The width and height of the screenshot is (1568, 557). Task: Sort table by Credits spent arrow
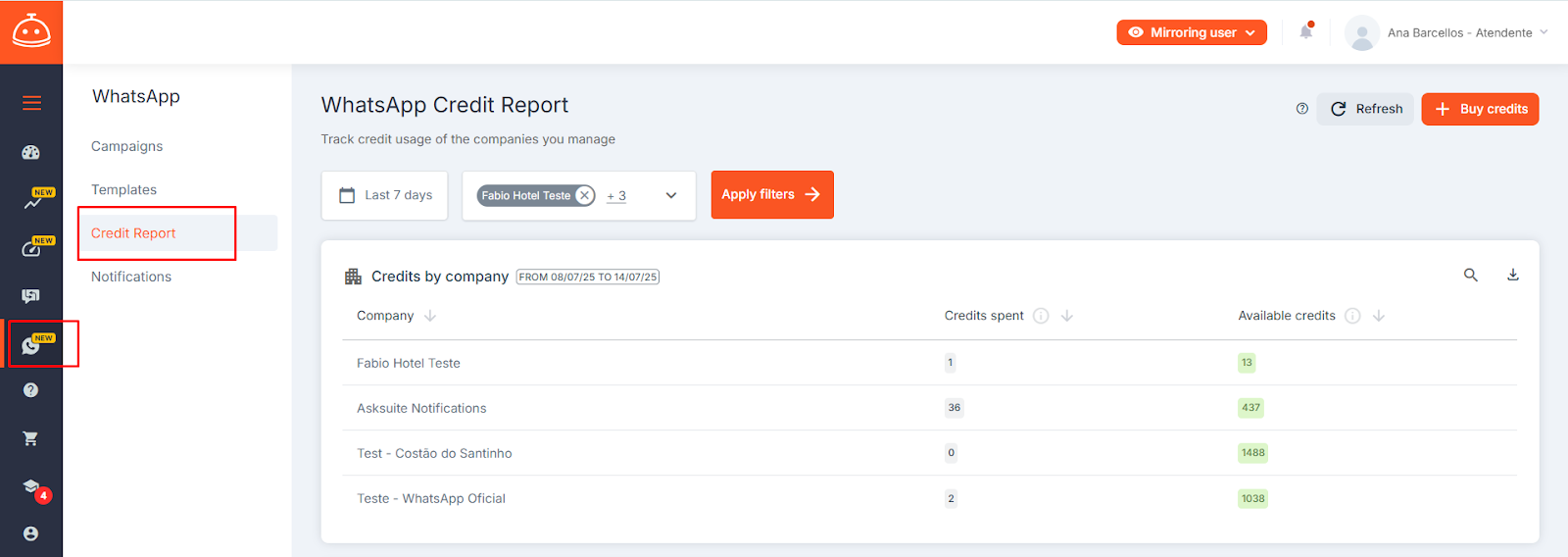(x=1067, y=316)
